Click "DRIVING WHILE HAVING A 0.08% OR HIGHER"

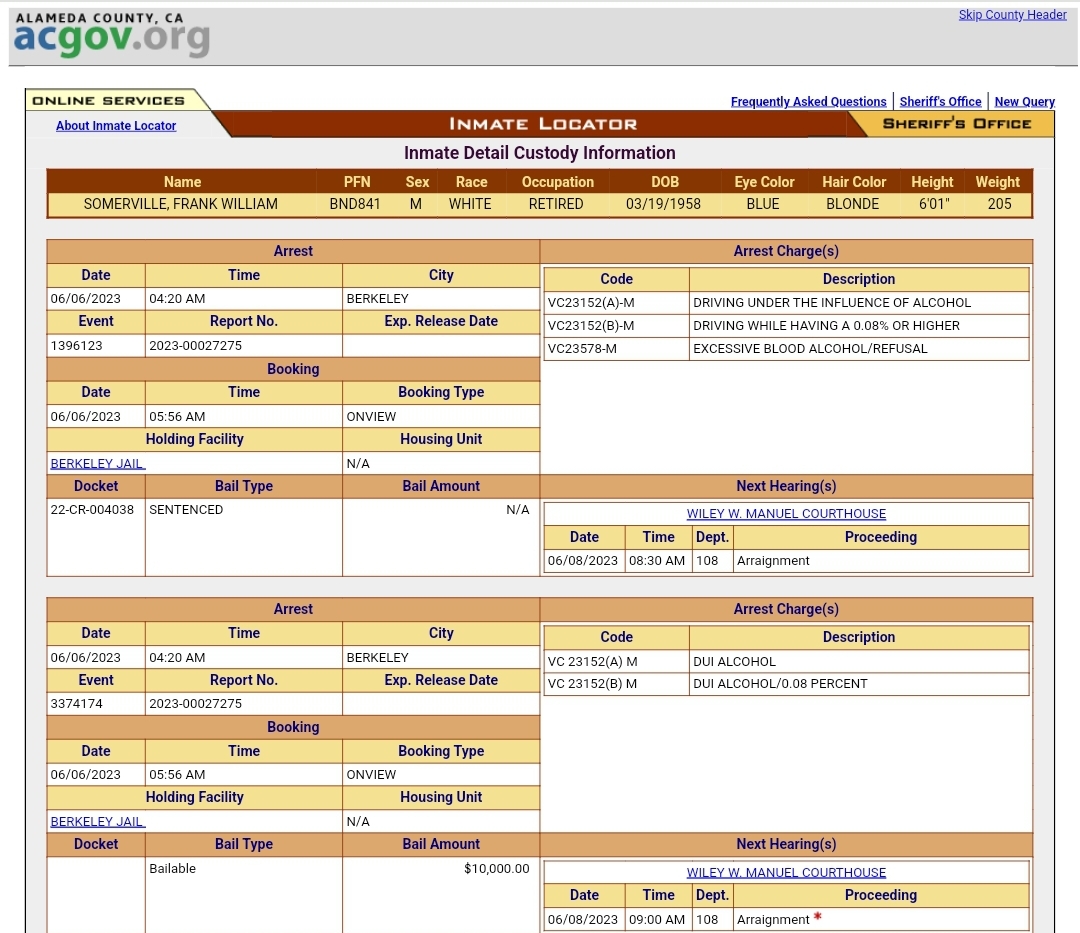pyautogui.click(x=827, y=326)
